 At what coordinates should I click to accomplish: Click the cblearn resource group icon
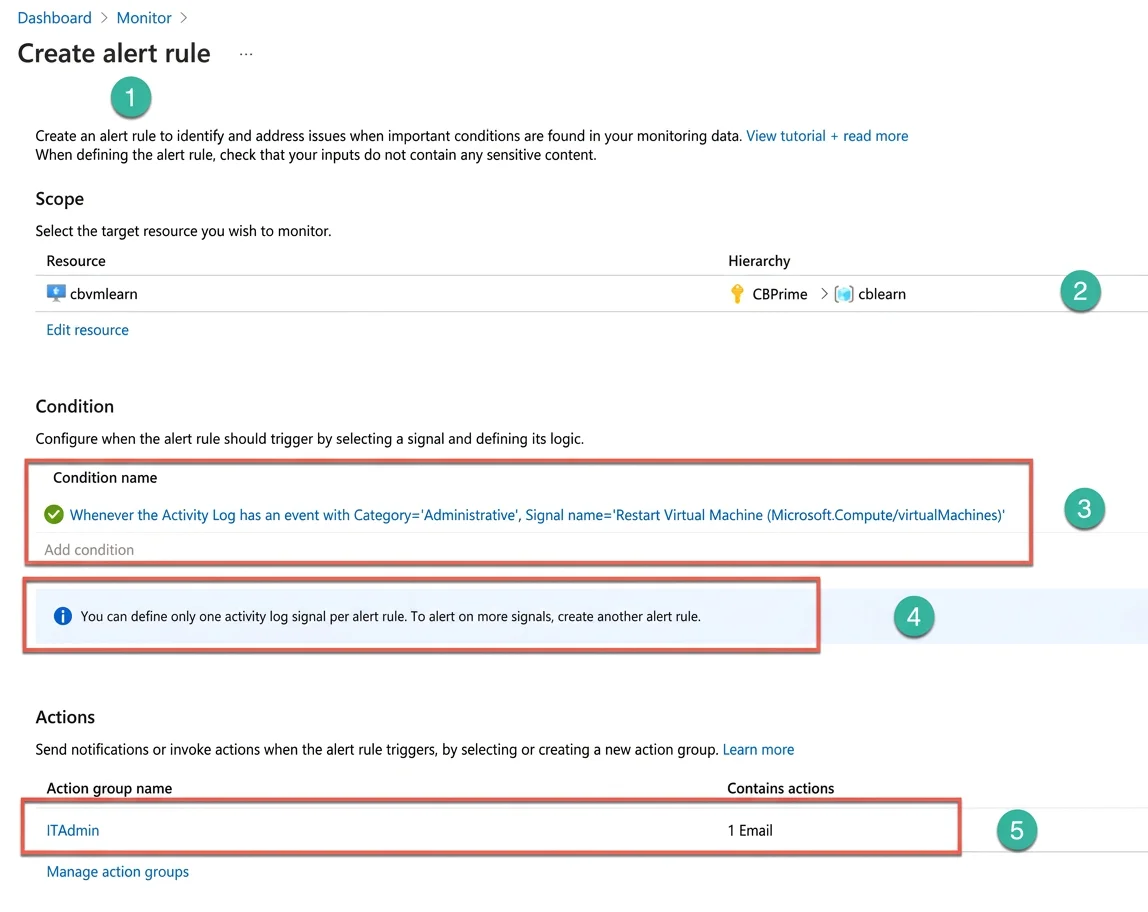pos(844,294)
